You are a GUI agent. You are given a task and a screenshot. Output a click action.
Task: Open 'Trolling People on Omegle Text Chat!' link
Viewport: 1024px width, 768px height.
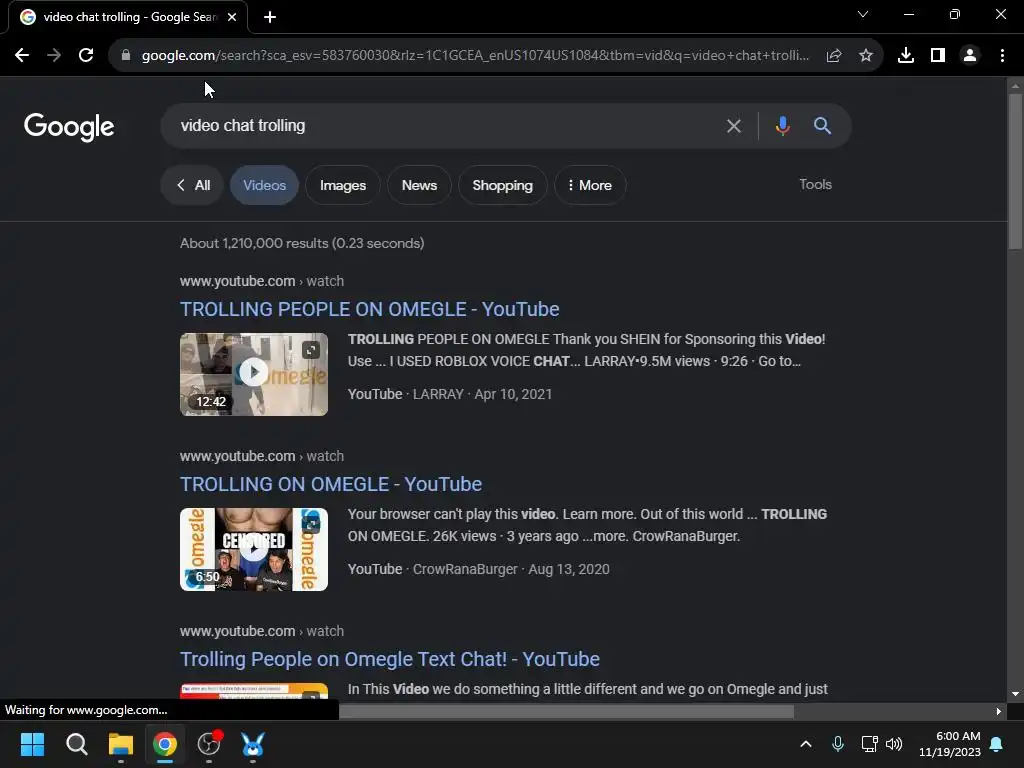[390, 659]
